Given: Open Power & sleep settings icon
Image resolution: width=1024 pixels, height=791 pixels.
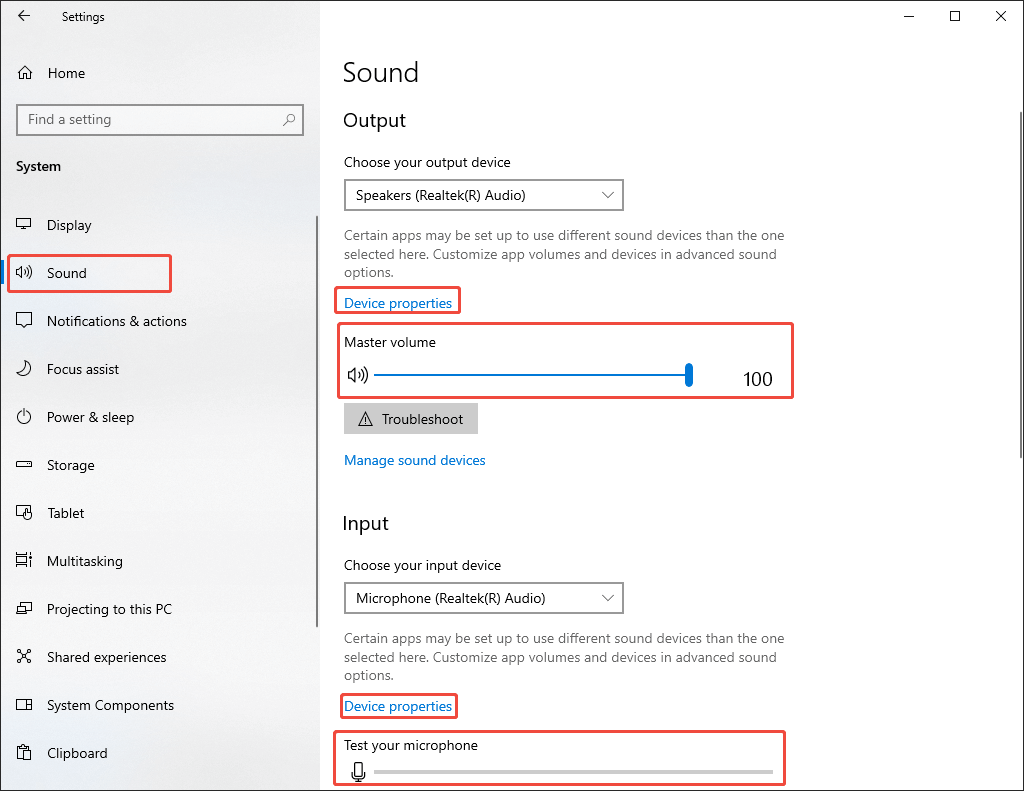Looking at the screenshot, I should coord(24,417).
